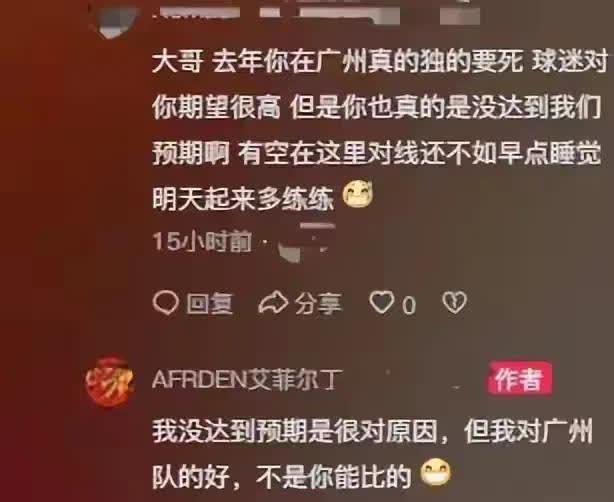Viewport: 614px width, 502px height.
Task: Click laughing emoji after 多练练
Action: [x=358, y=193]
